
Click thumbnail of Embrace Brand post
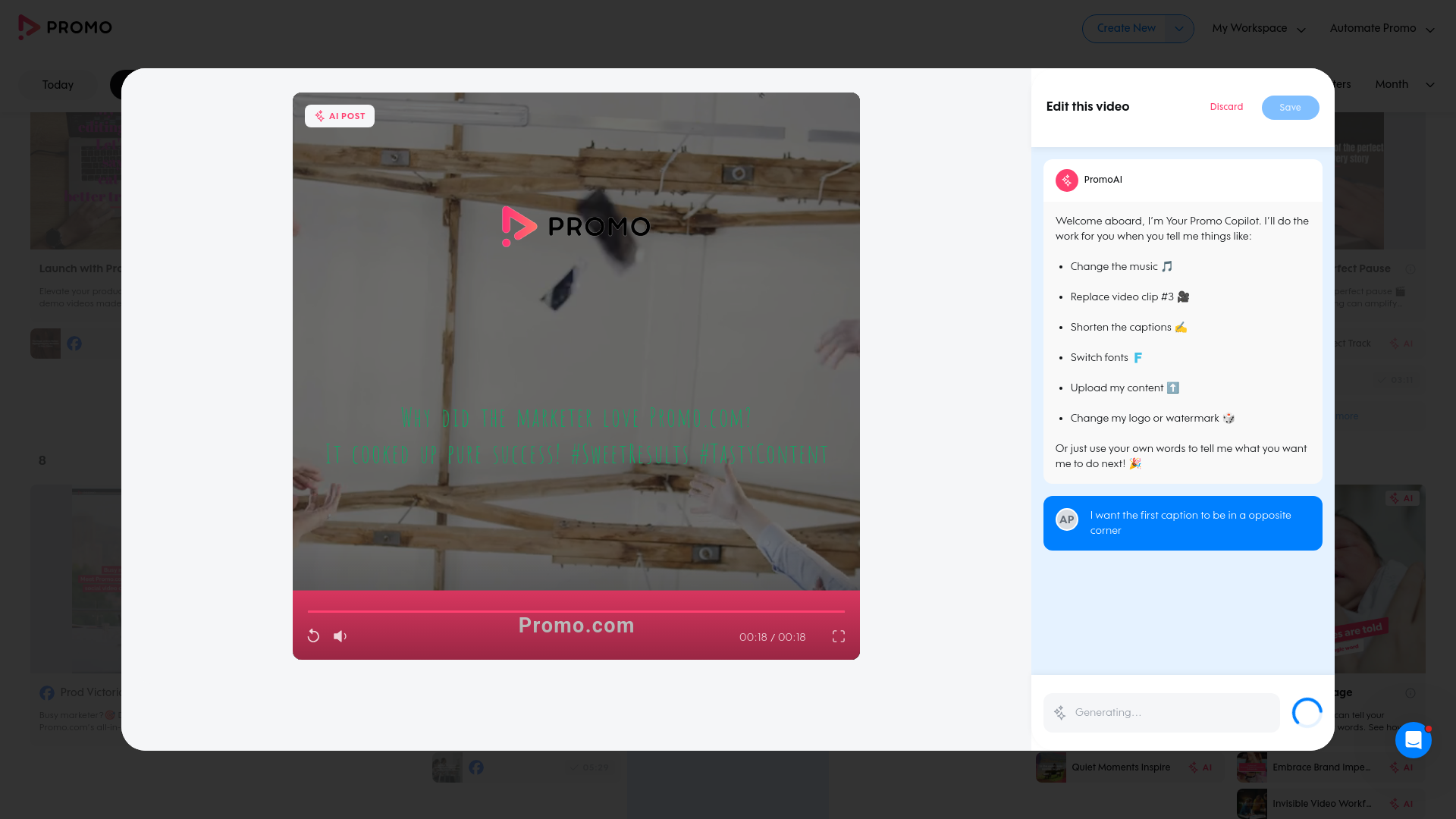click(1252, 767)
